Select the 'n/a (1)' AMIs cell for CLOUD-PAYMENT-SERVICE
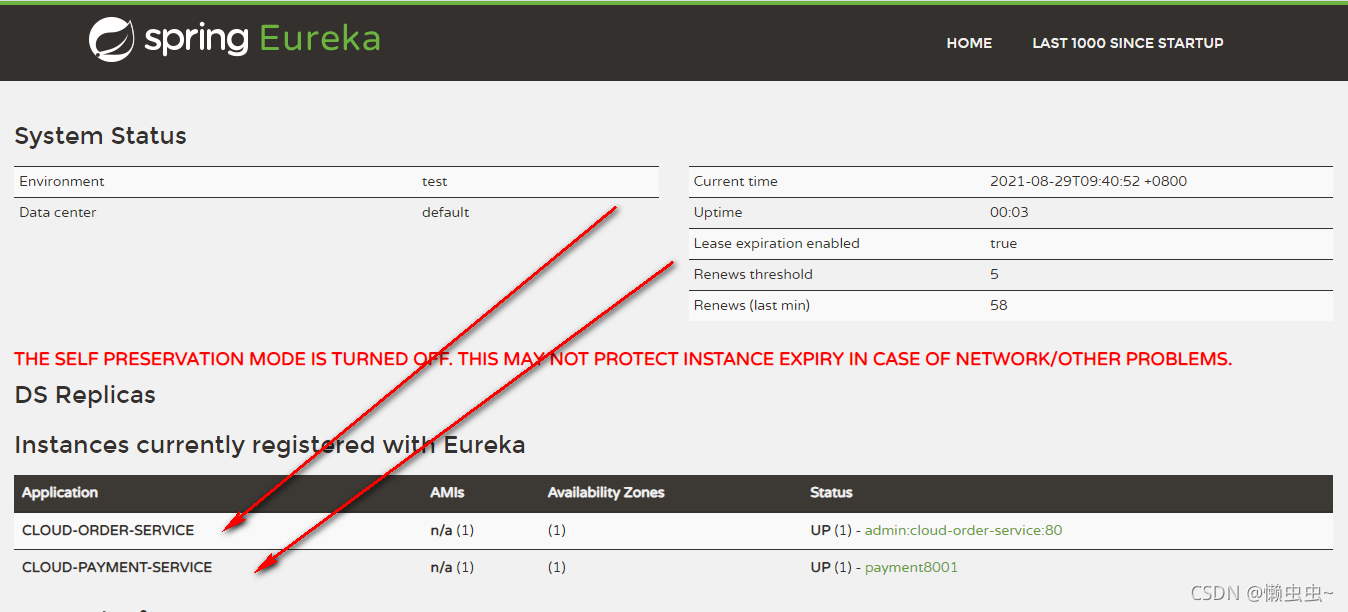 pos(452,567)
